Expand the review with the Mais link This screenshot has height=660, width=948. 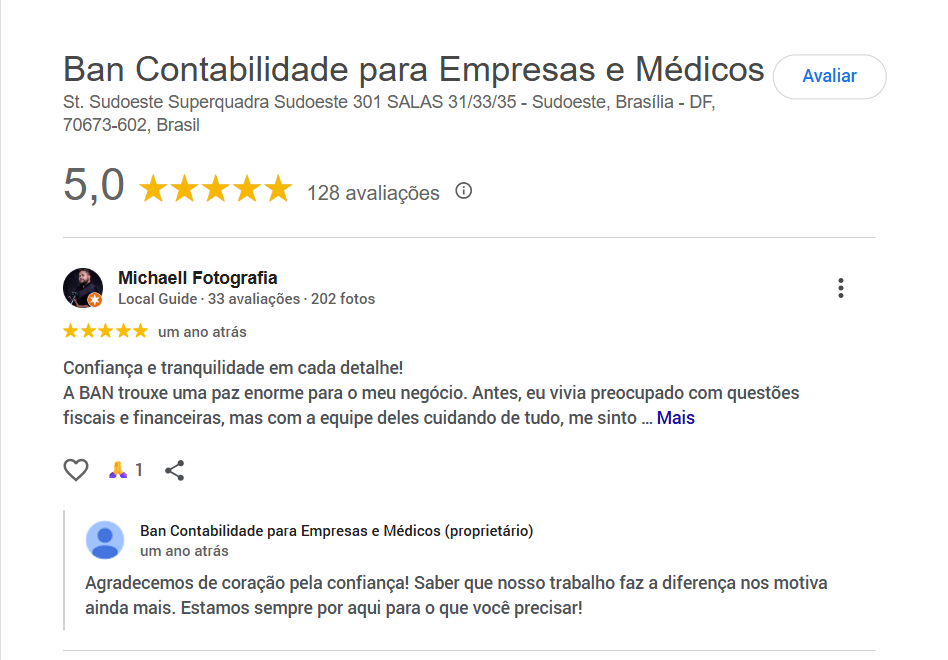(674, 417)
